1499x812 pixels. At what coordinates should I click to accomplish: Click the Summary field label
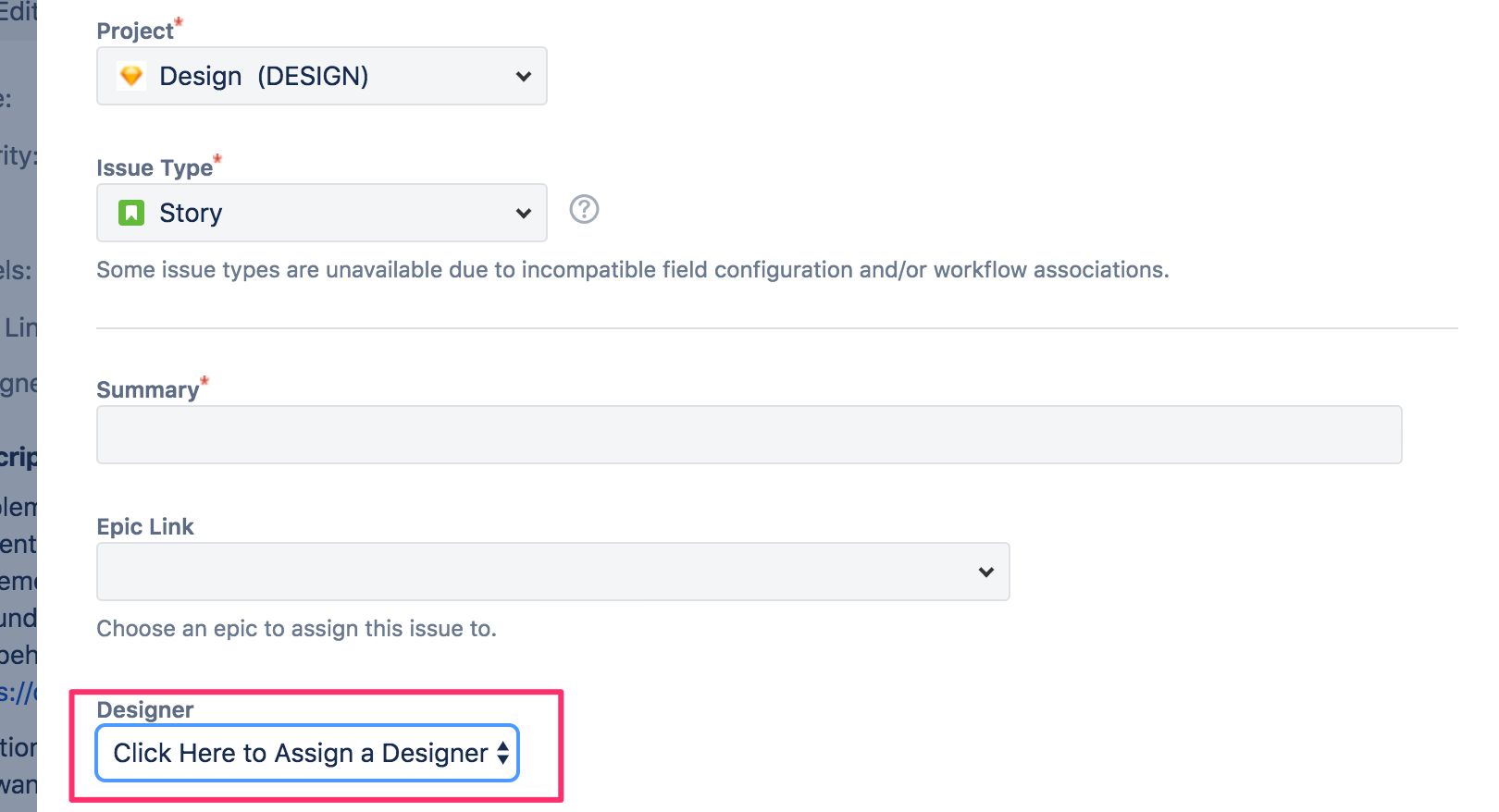148,389
